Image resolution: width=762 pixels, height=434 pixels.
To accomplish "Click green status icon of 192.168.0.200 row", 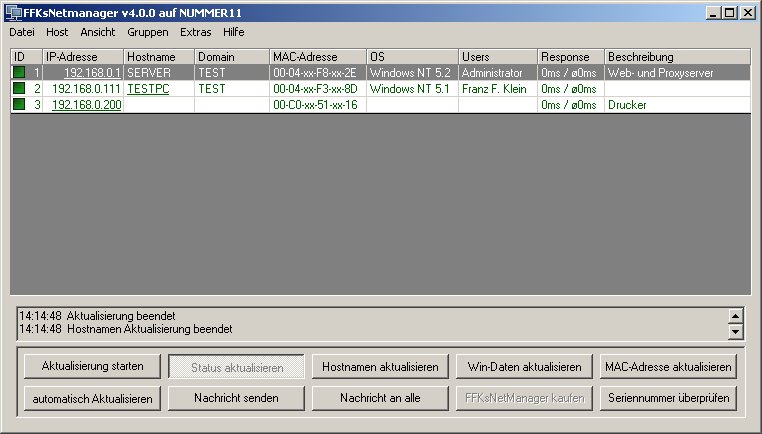I will [19, 104].
